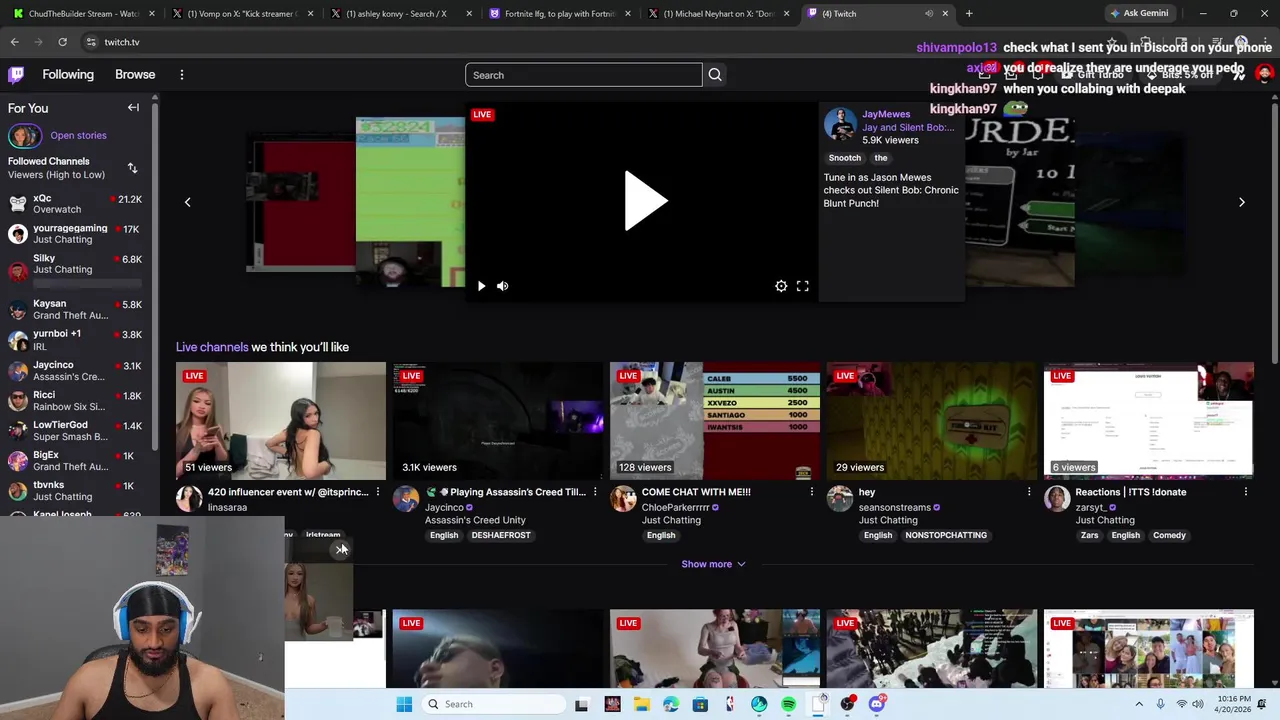This screenshot has height=720, width=1280.
Task: Open Assassin's Creed Unity category link
Action: click(x=475, y=520)
